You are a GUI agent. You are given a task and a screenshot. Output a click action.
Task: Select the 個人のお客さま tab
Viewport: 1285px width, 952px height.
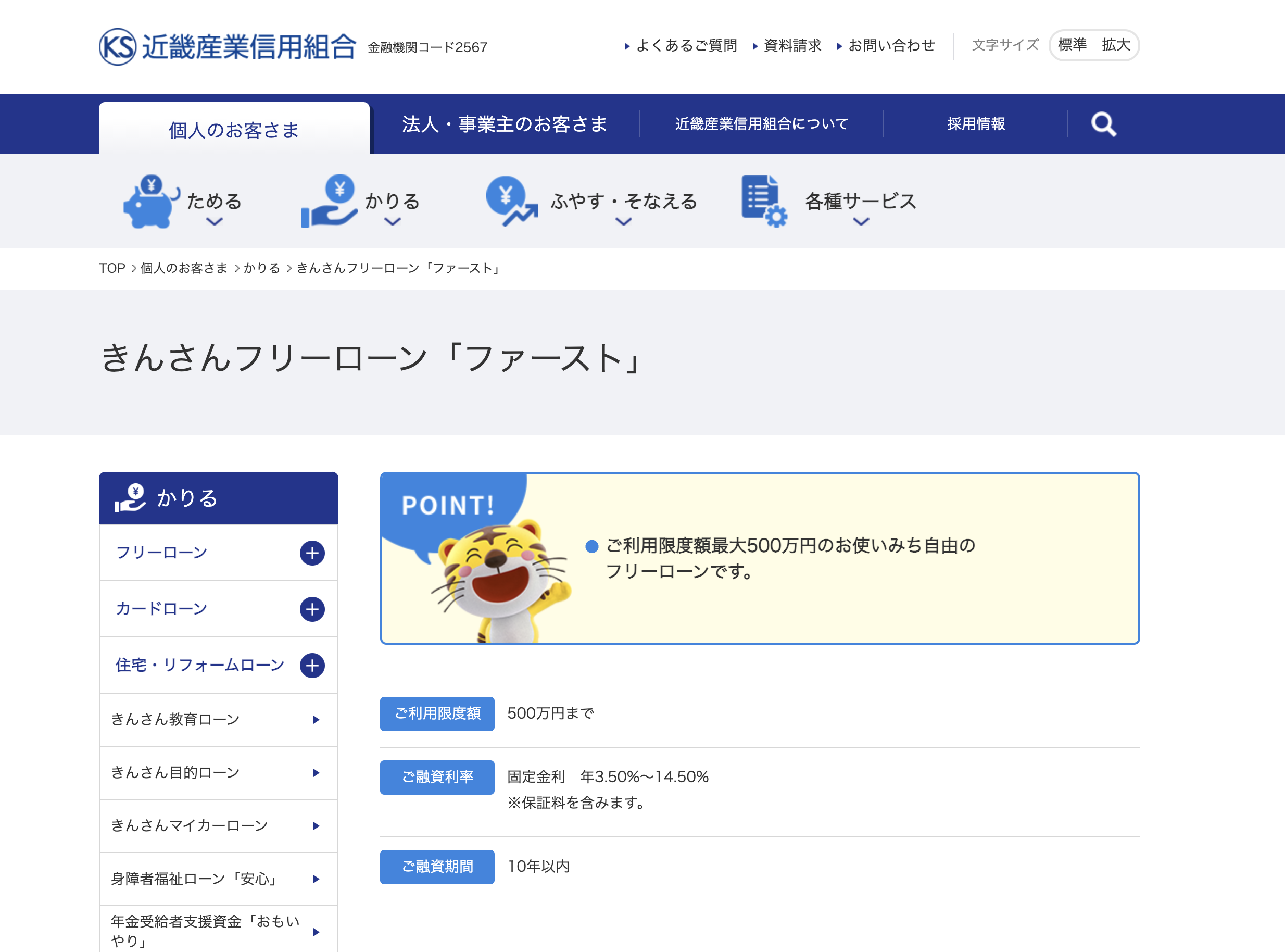point(234,129)
